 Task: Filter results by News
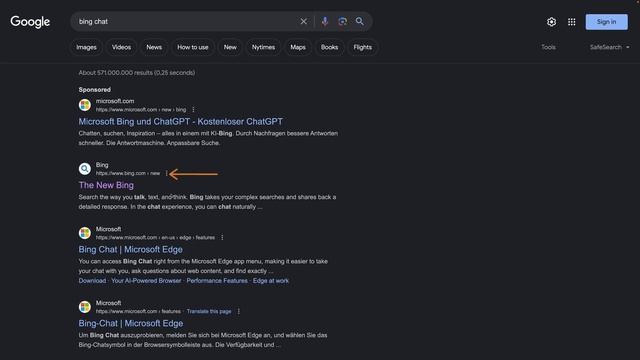154,47
